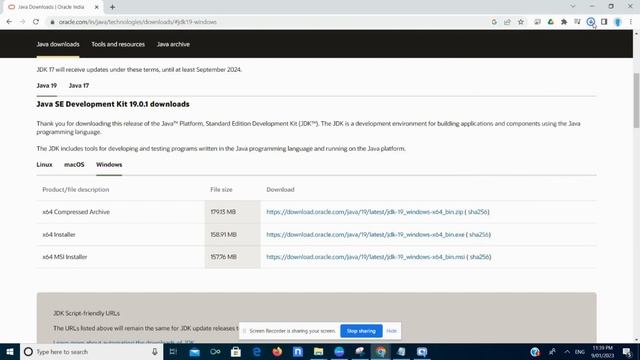
Task: Click the taskbar search box
Action: point(91,351)
